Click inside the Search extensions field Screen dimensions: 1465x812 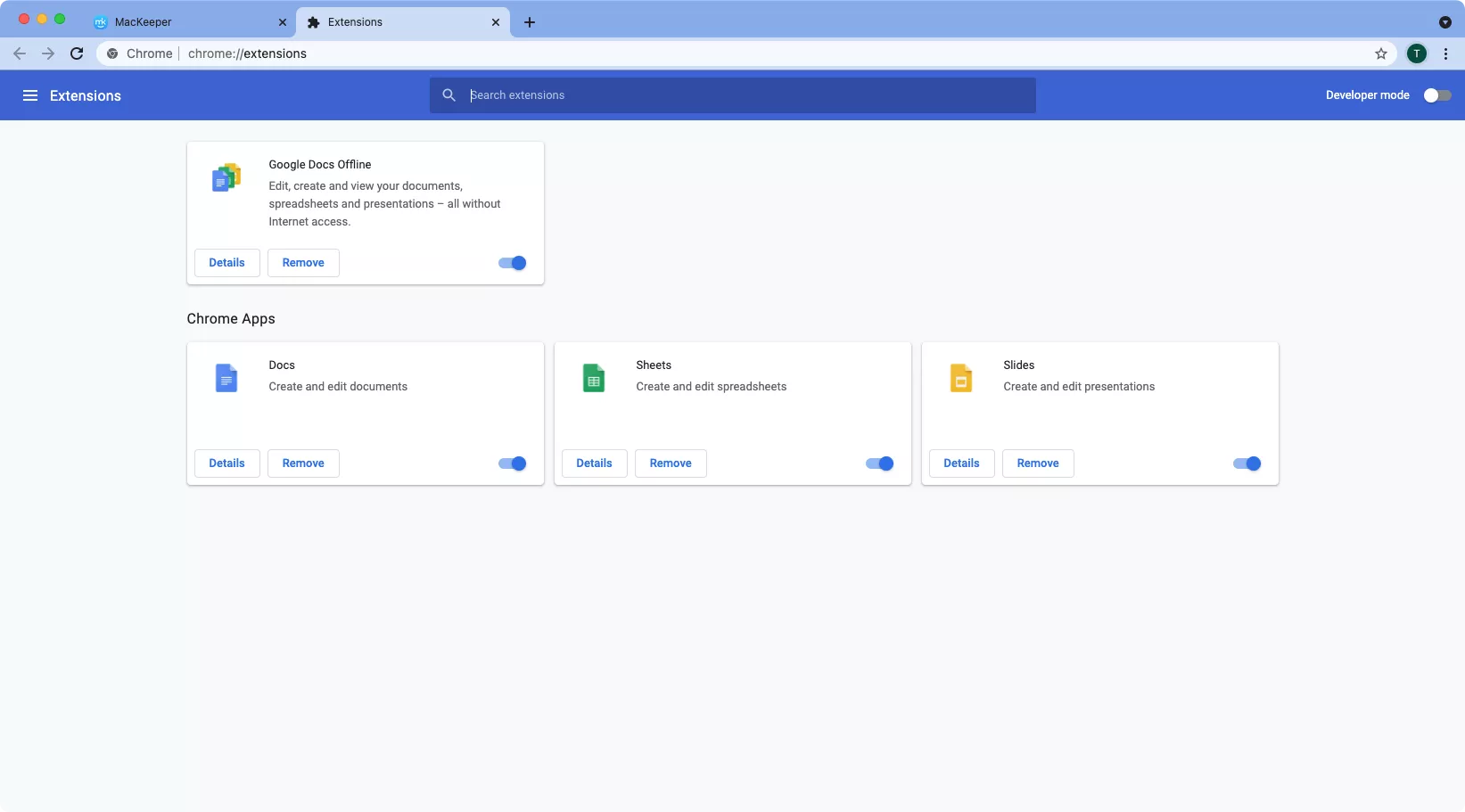[731, 95]
